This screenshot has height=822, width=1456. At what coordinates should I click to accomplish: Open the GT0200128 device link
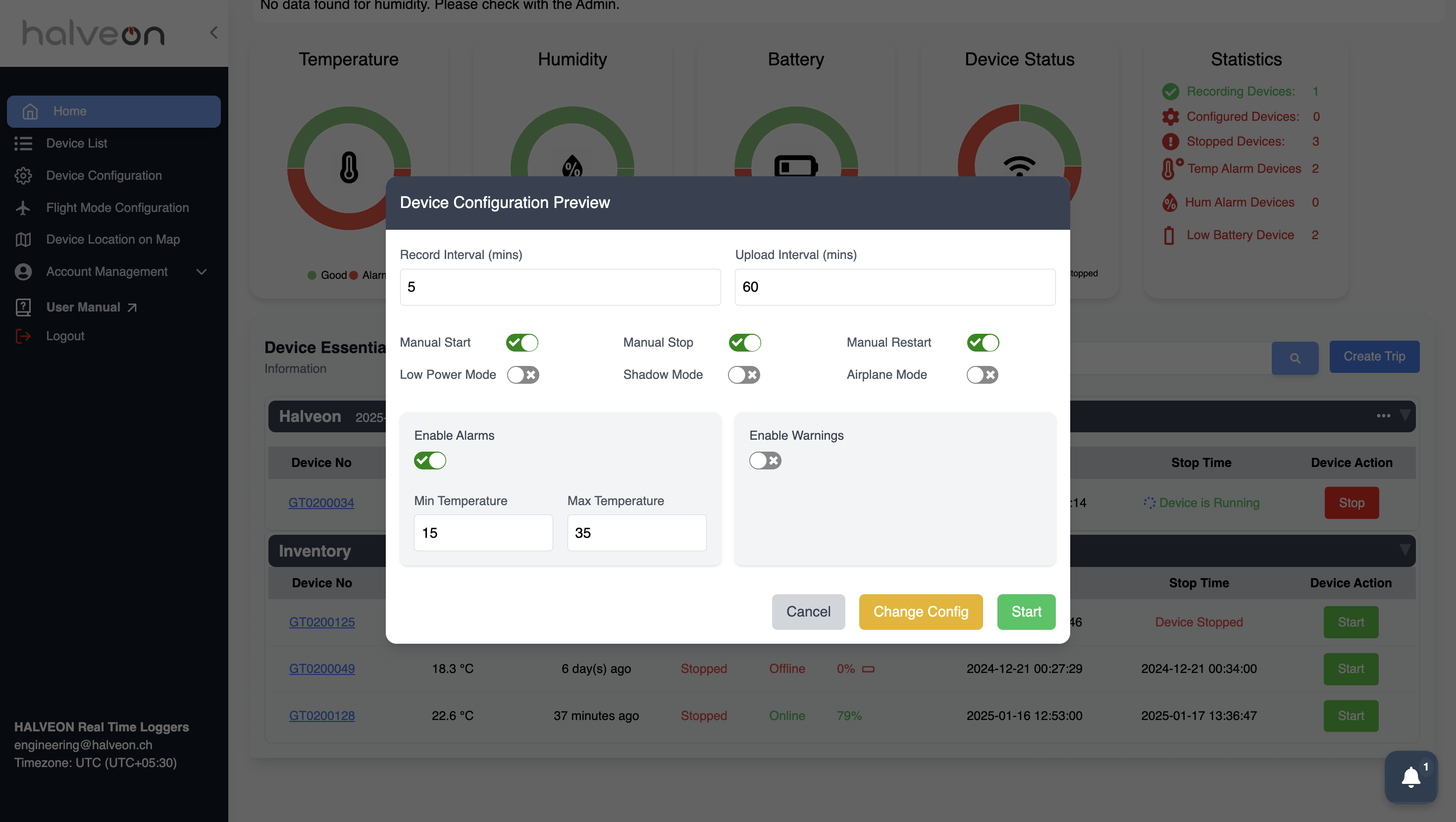tap(321, 716)
